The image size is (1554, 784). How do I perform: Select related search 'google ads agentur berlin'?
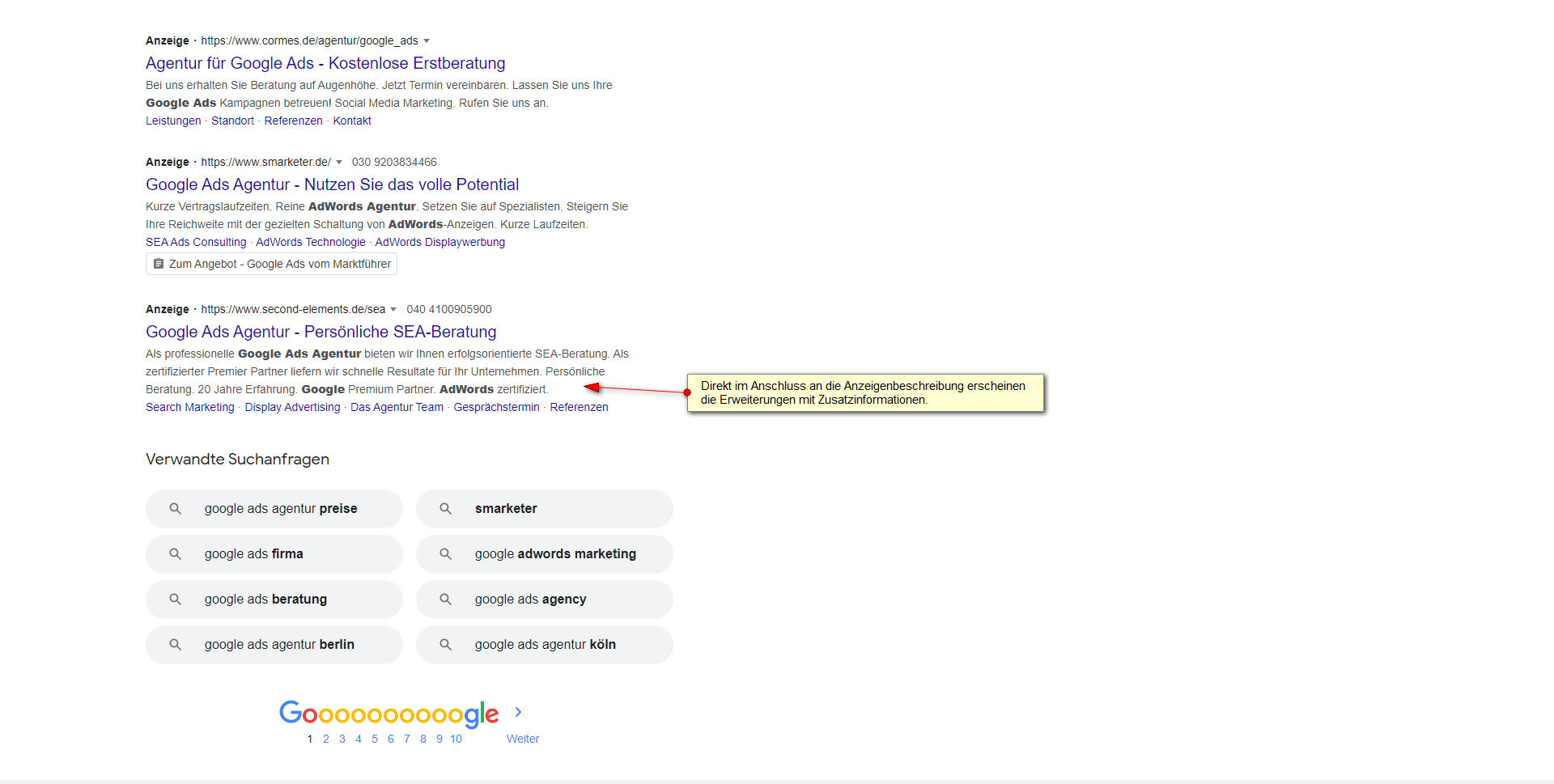274,645
